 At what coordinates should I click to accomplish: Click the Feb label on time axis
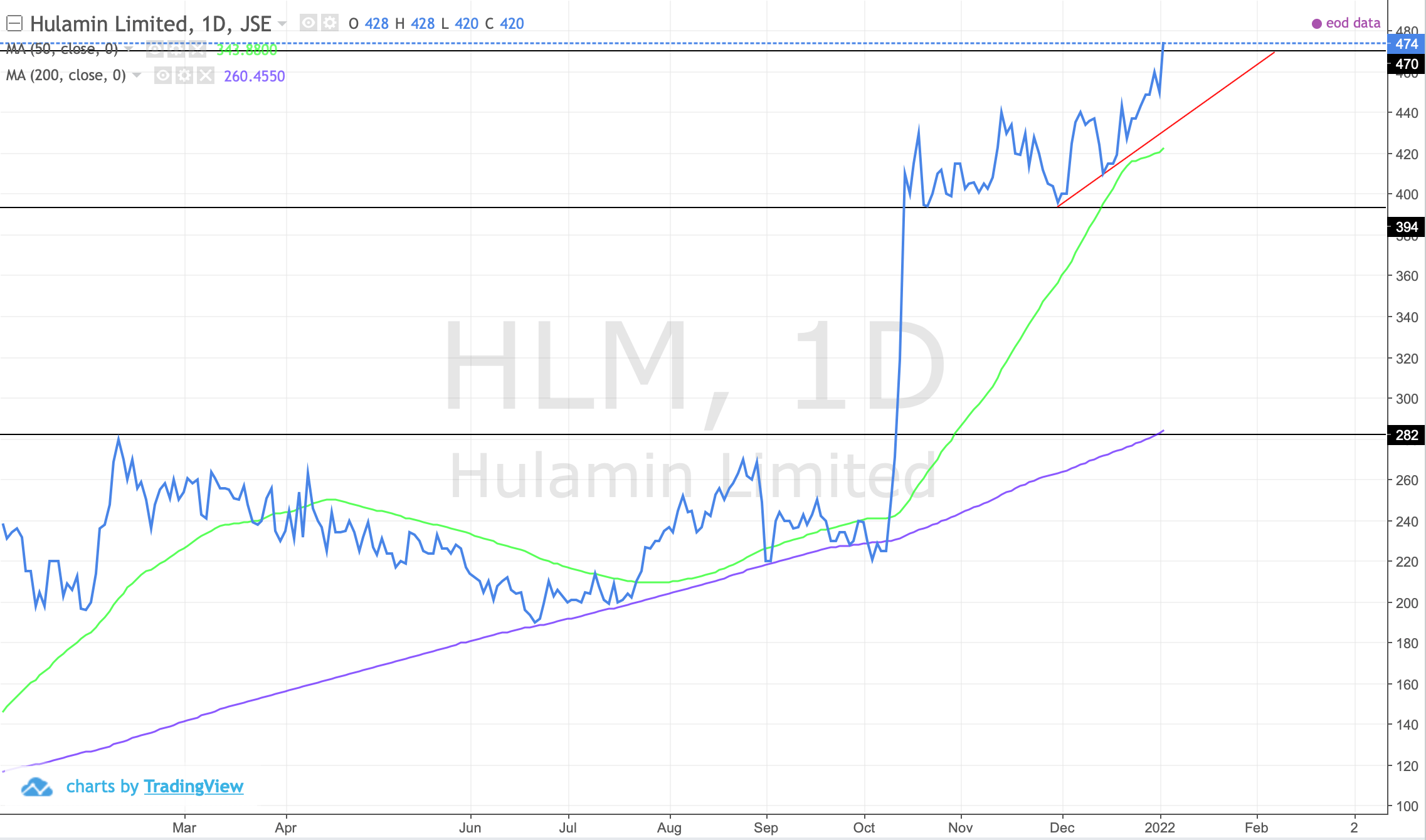click(x=1257, y=827)
